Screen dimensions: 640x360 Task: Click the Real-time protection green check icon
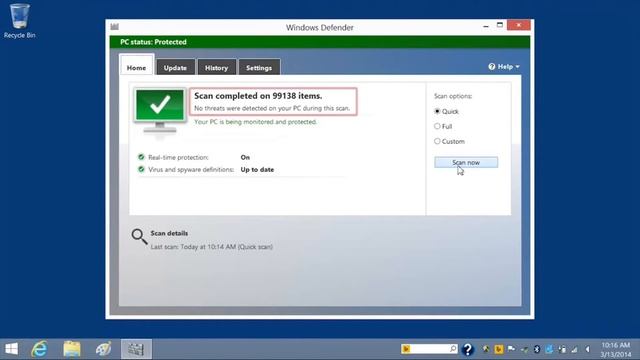[x=141, y=157]
